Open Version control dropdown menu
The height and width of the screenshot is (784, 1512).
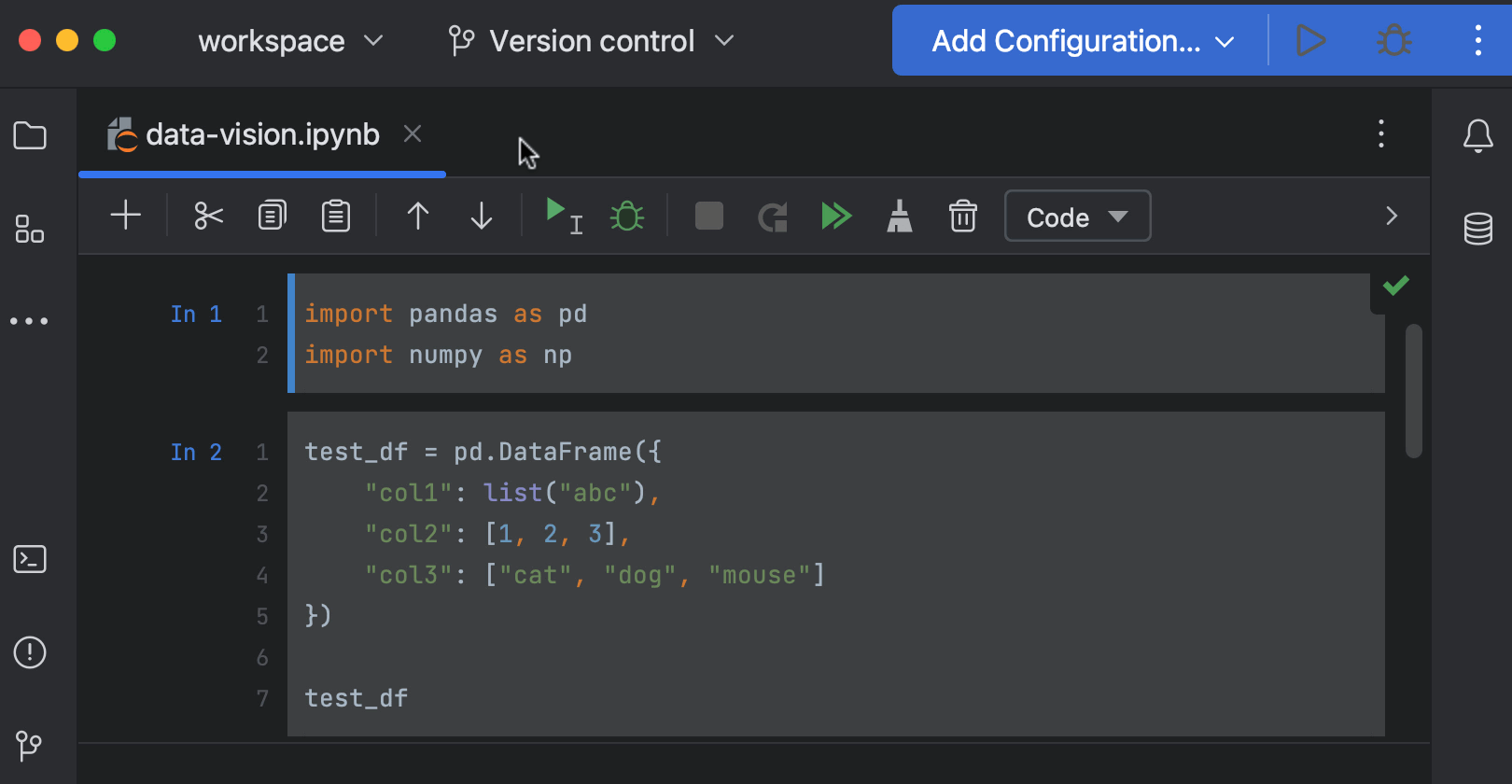592,41
